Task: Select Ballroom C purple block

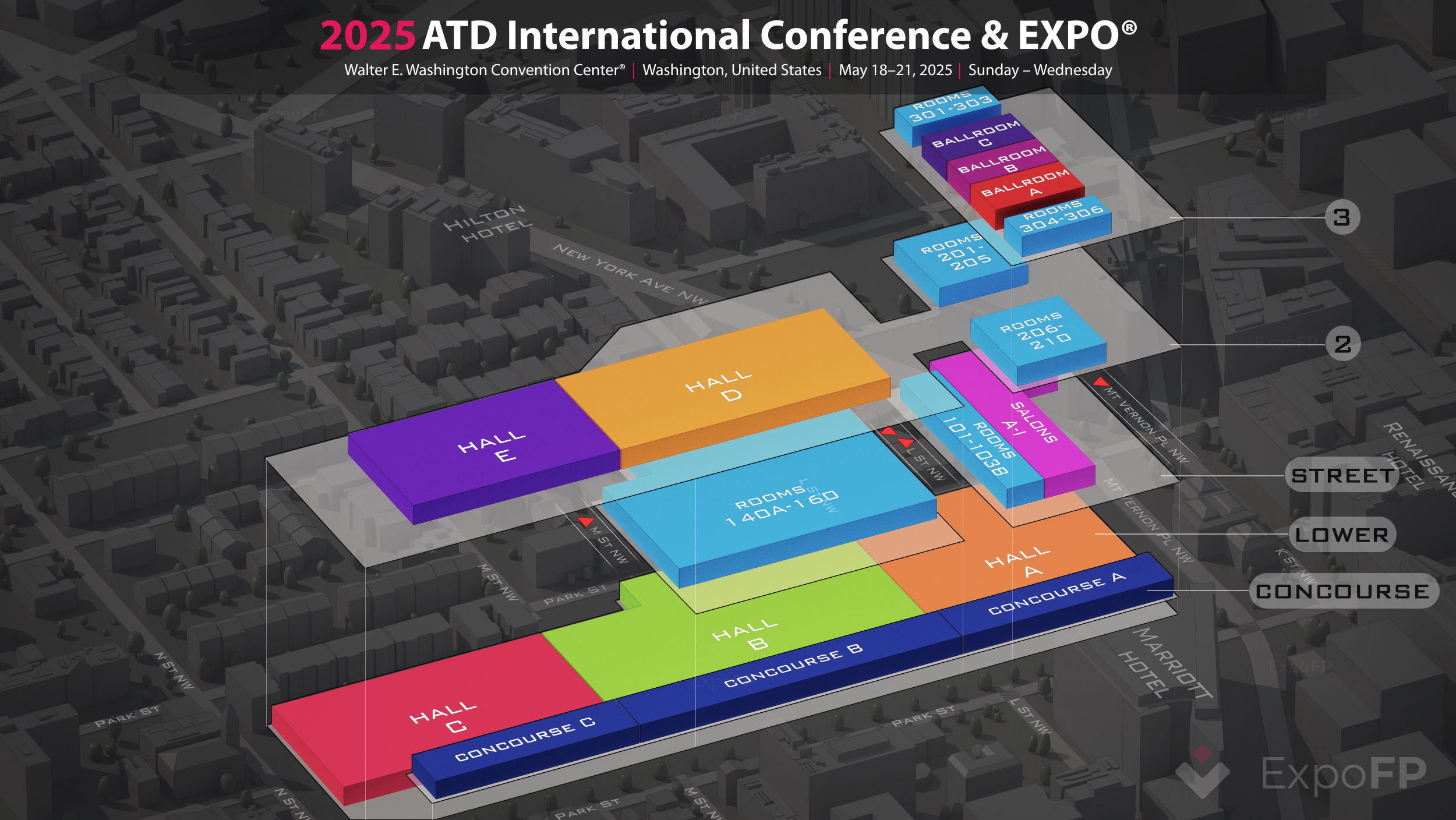Action: click(976, 135)
